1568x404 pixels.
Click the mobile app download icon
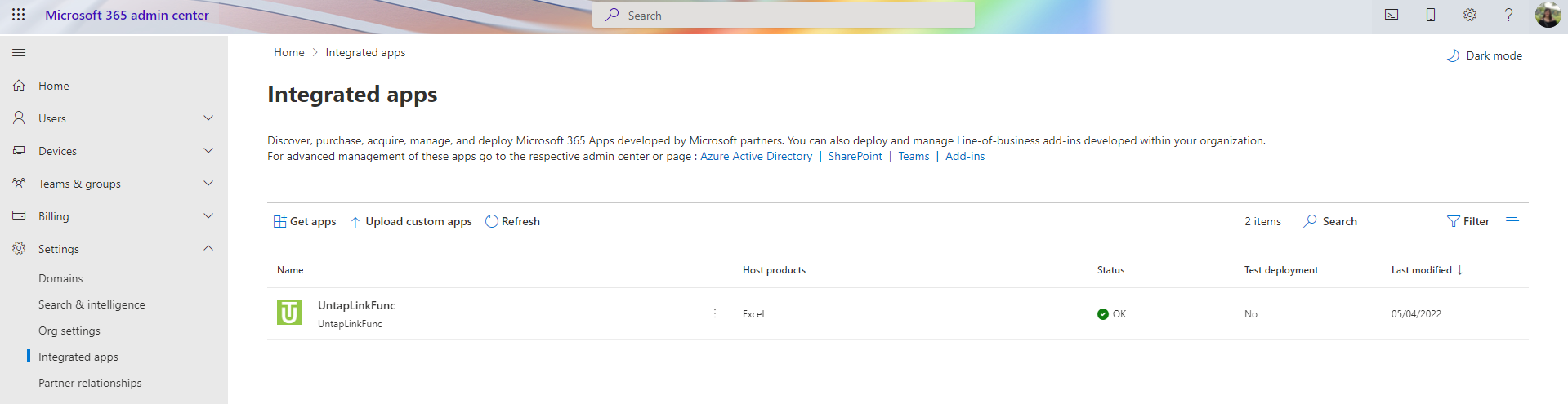click(x=1431, y=15)
